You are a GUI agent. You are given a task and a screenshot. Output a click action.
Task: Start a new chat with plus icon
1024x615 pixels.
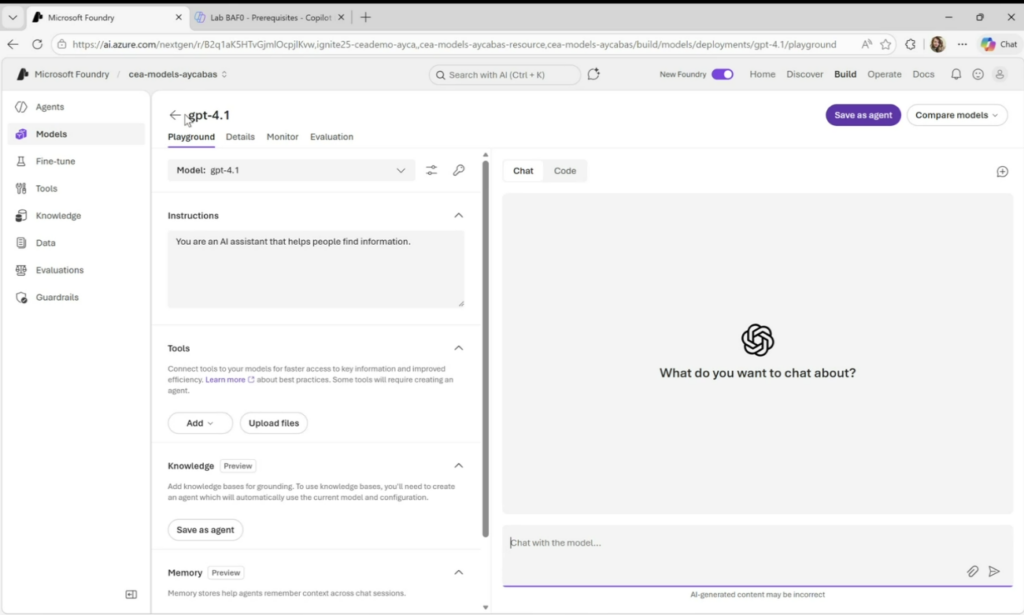tap(1002, 172)
